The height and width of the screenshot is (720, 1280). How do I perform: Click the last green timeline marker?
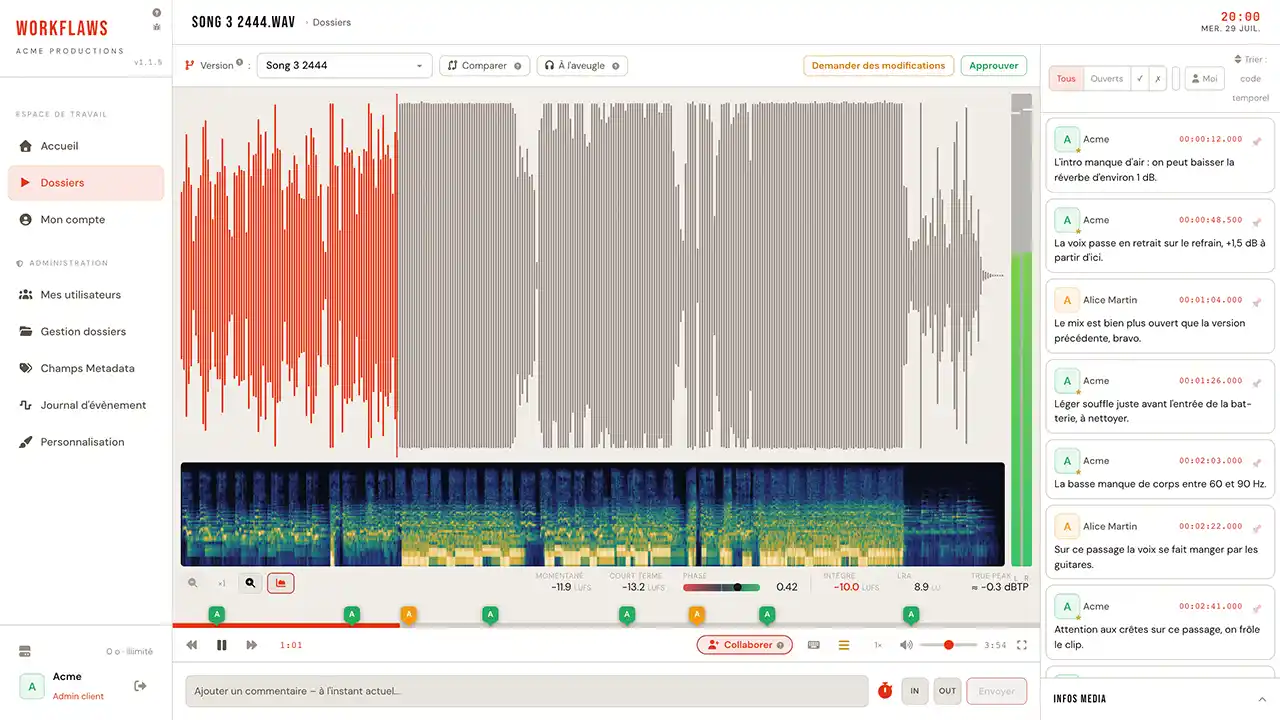click(911, 615)
